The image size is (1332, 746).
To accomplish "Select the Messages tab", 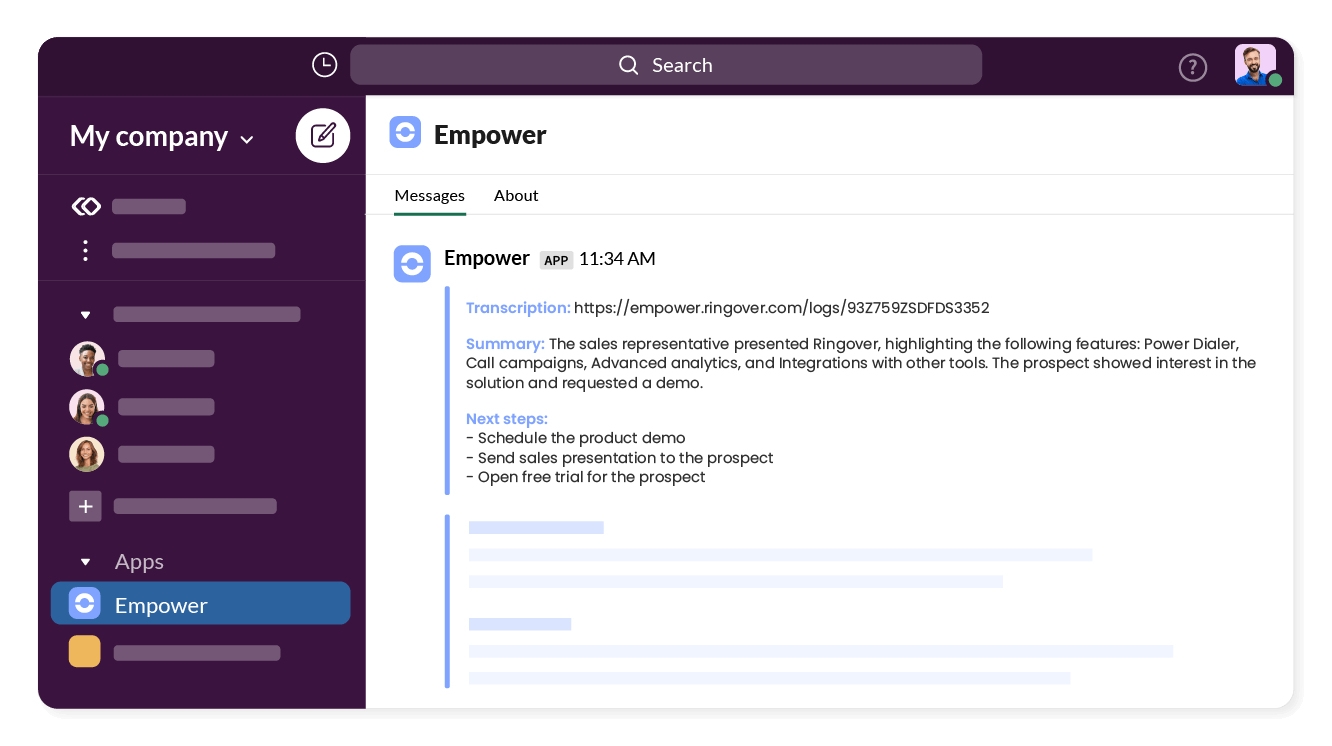I will (x=429, y=195).
